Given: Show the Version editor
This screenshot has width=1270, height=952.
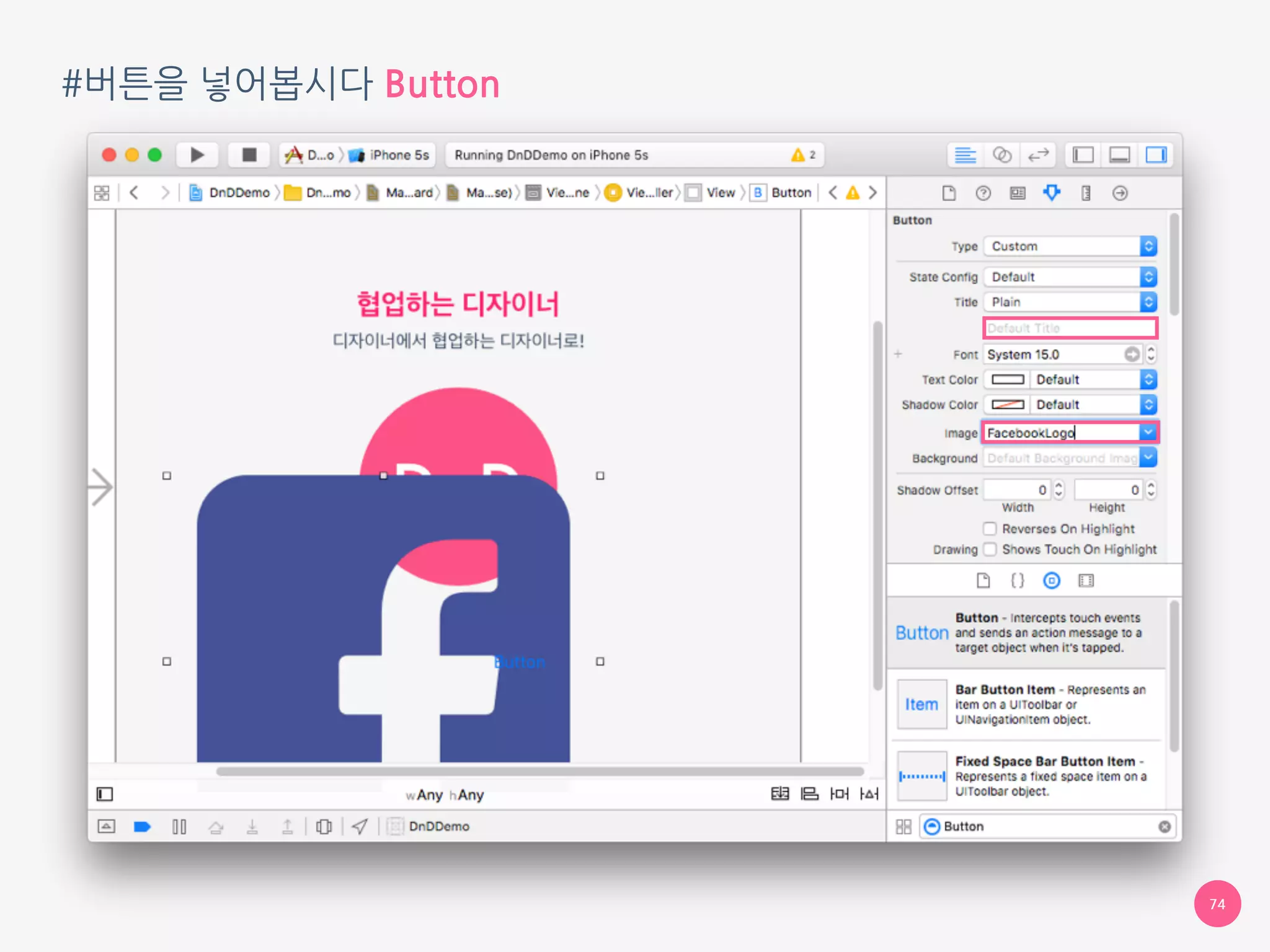Looking at the screenshot, I should pos(1038,155).
